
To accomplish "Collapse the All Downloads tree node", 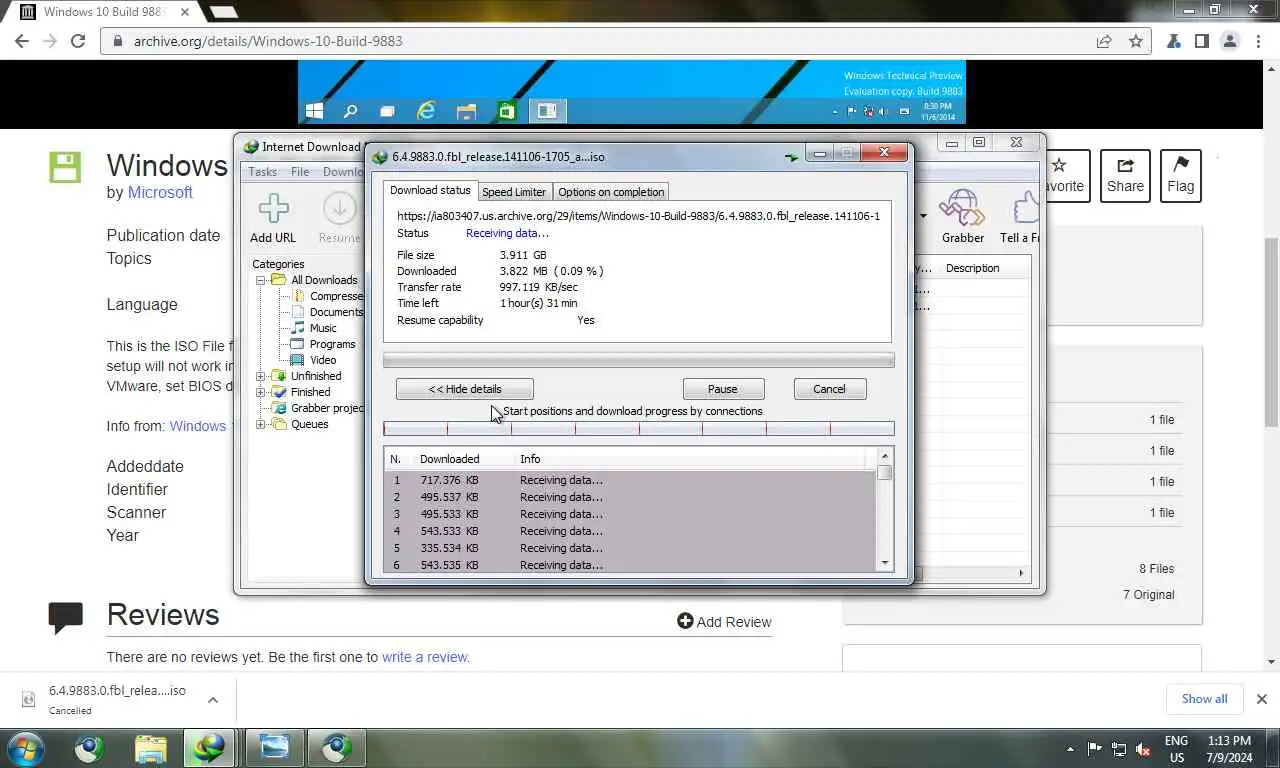I will 261,280.
